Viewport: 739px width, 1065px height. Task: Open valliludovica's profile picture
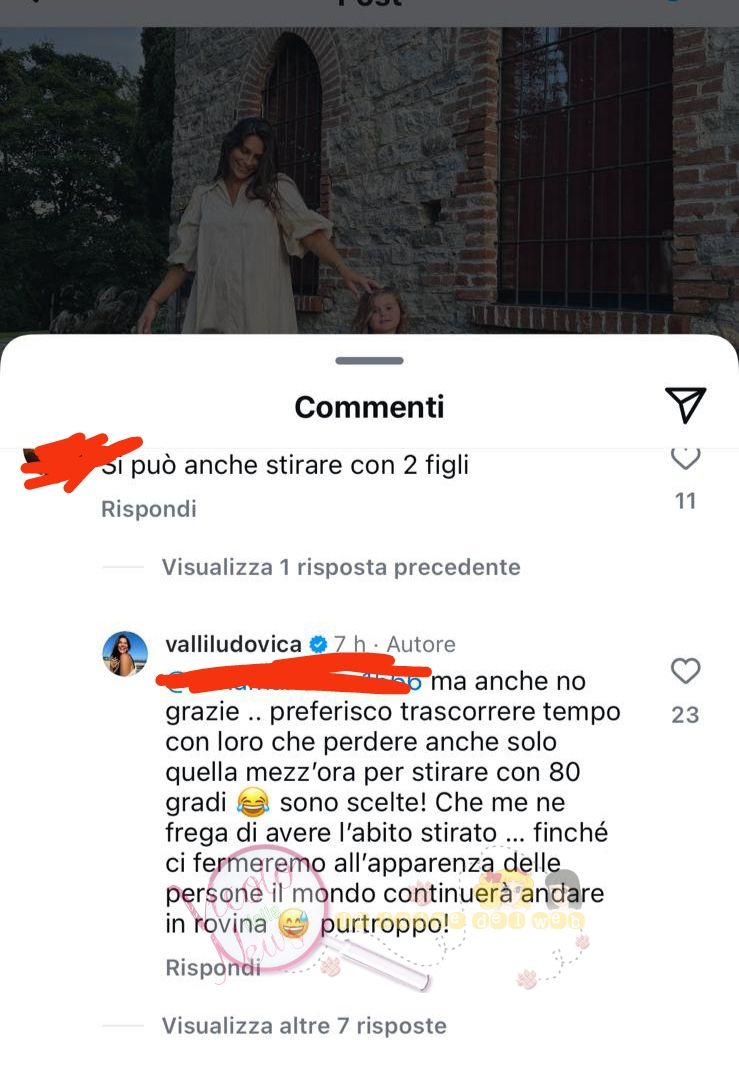[125, 654]
